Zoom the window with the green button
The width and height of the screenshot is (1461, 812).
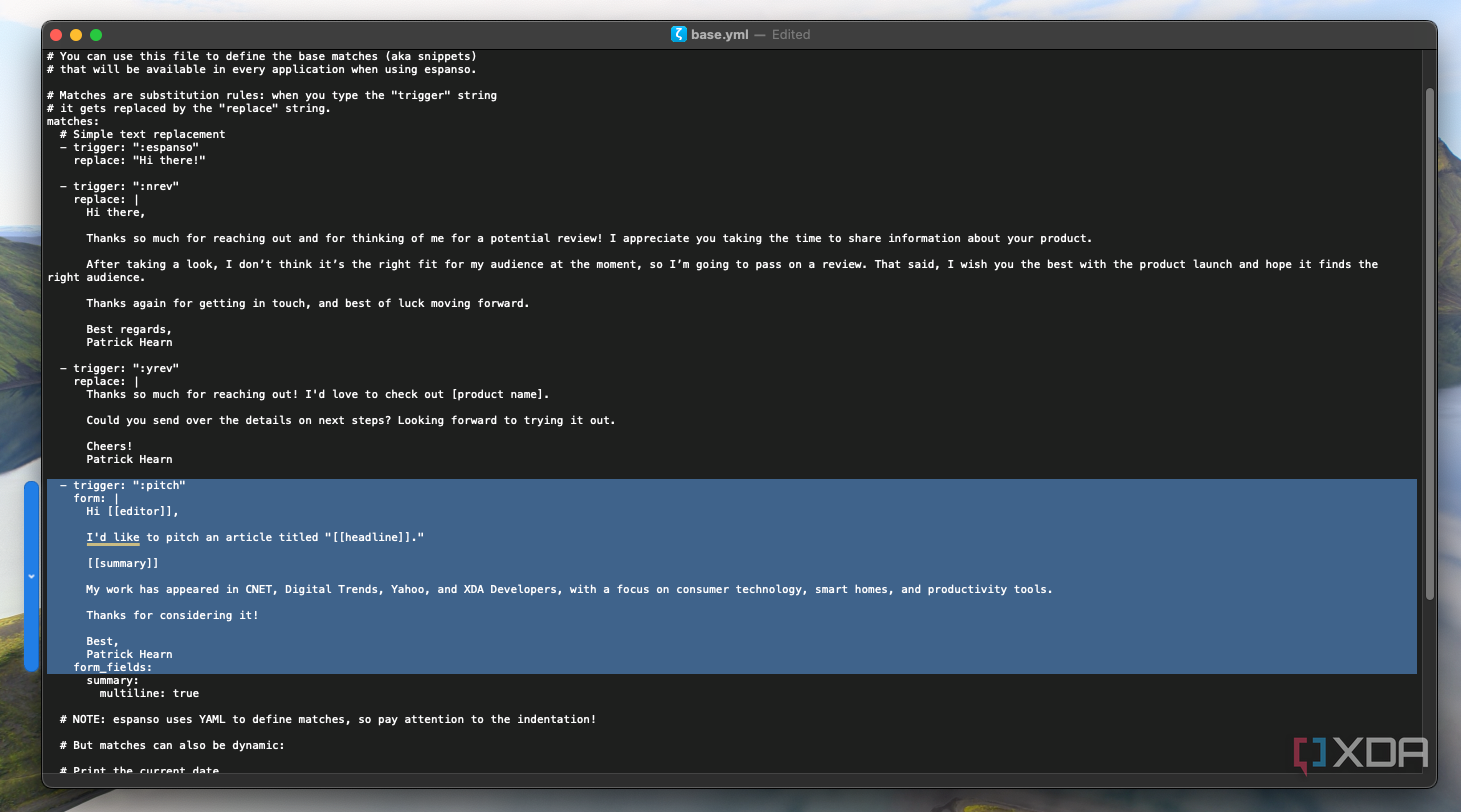point(96,35)
